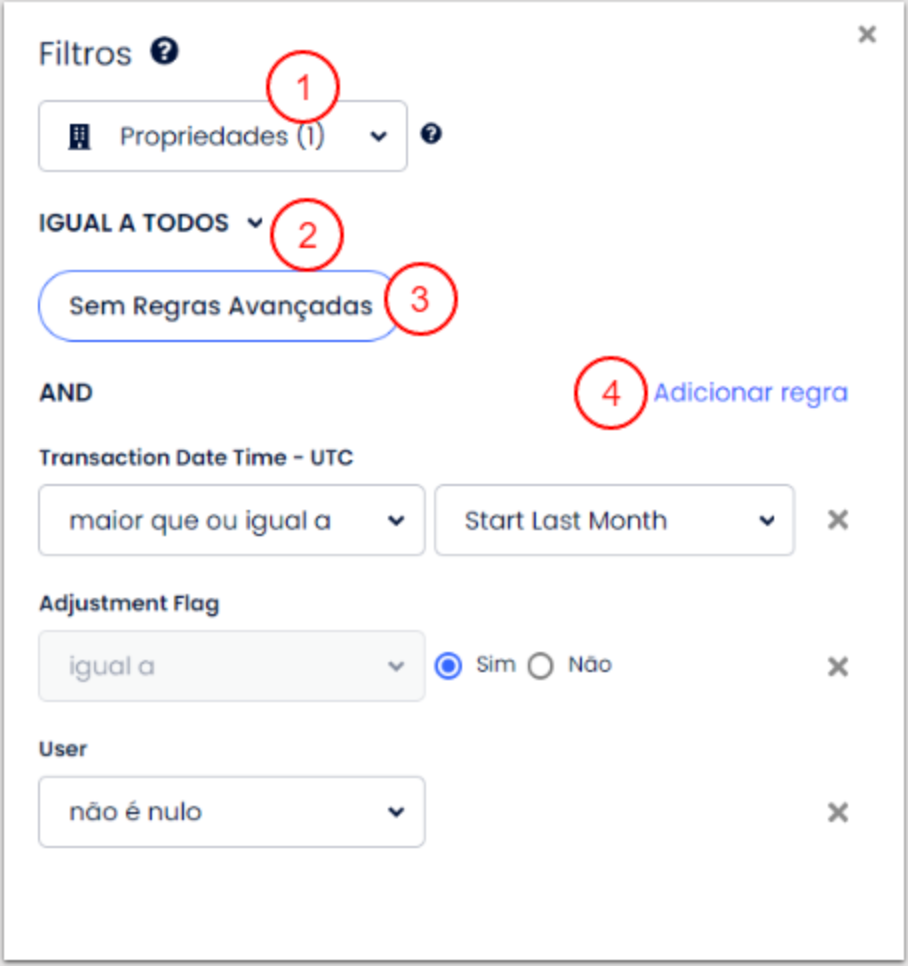This screenshot has width=908, height=966.
Task: Expand the IGUAL A TODOS selector
Action: pyautogui.click(x=151, y=223)
